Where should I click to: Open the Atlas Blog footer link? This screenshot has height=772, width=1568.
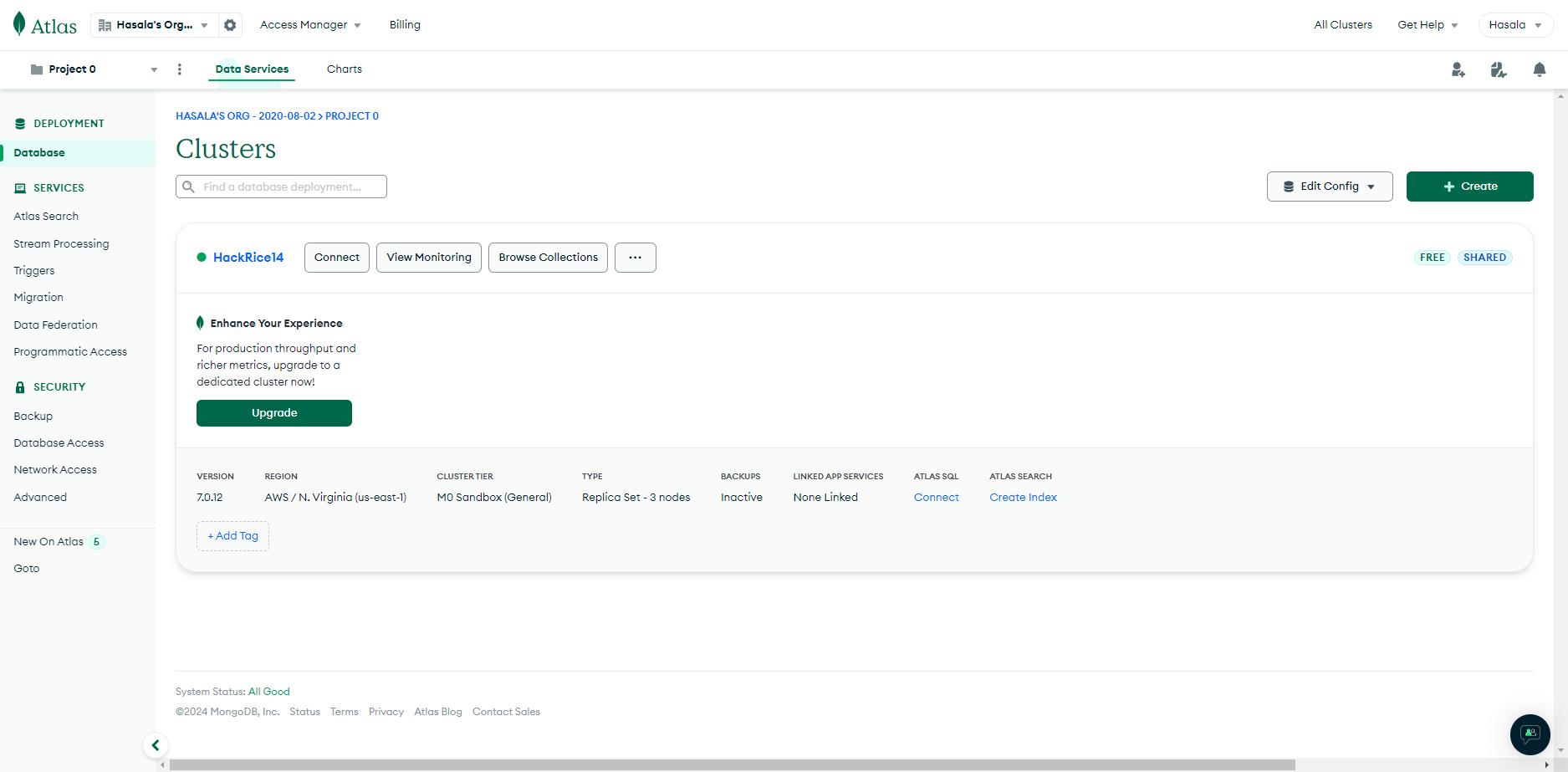438,712
